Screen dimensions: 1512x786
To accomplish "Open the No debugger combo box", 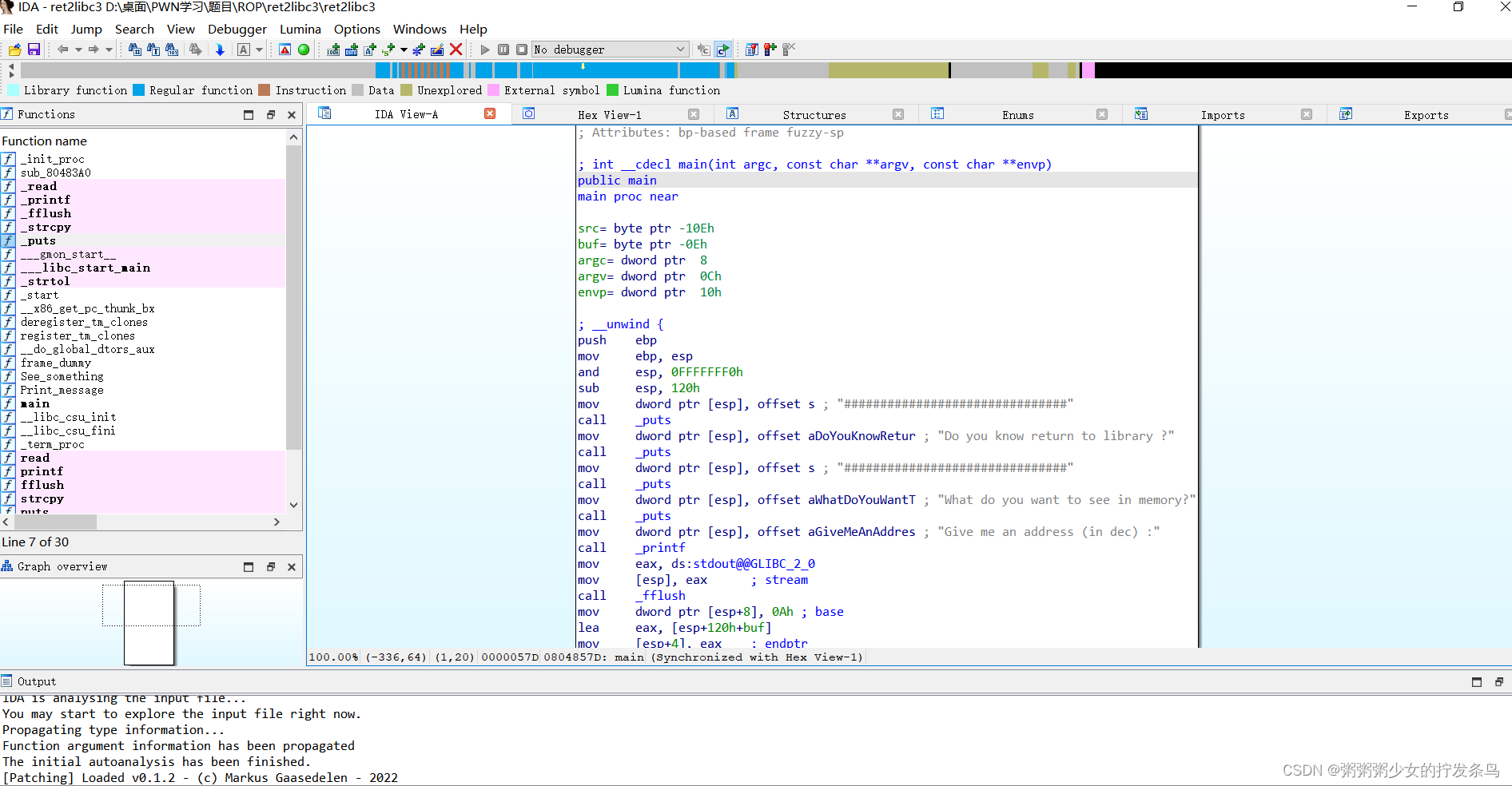I will (611, 50).
